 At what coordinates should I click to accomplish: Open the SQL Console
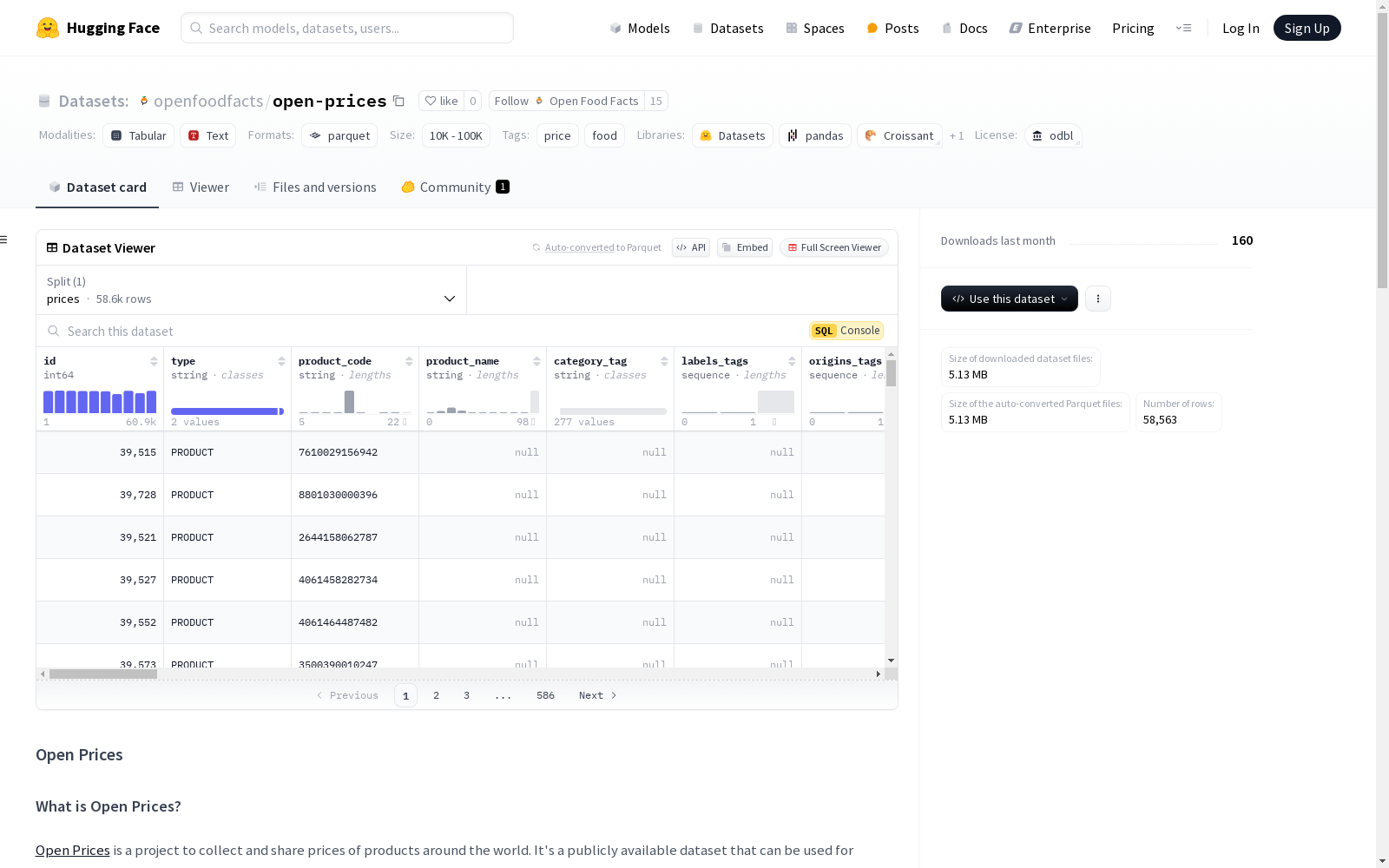point(846,331)
